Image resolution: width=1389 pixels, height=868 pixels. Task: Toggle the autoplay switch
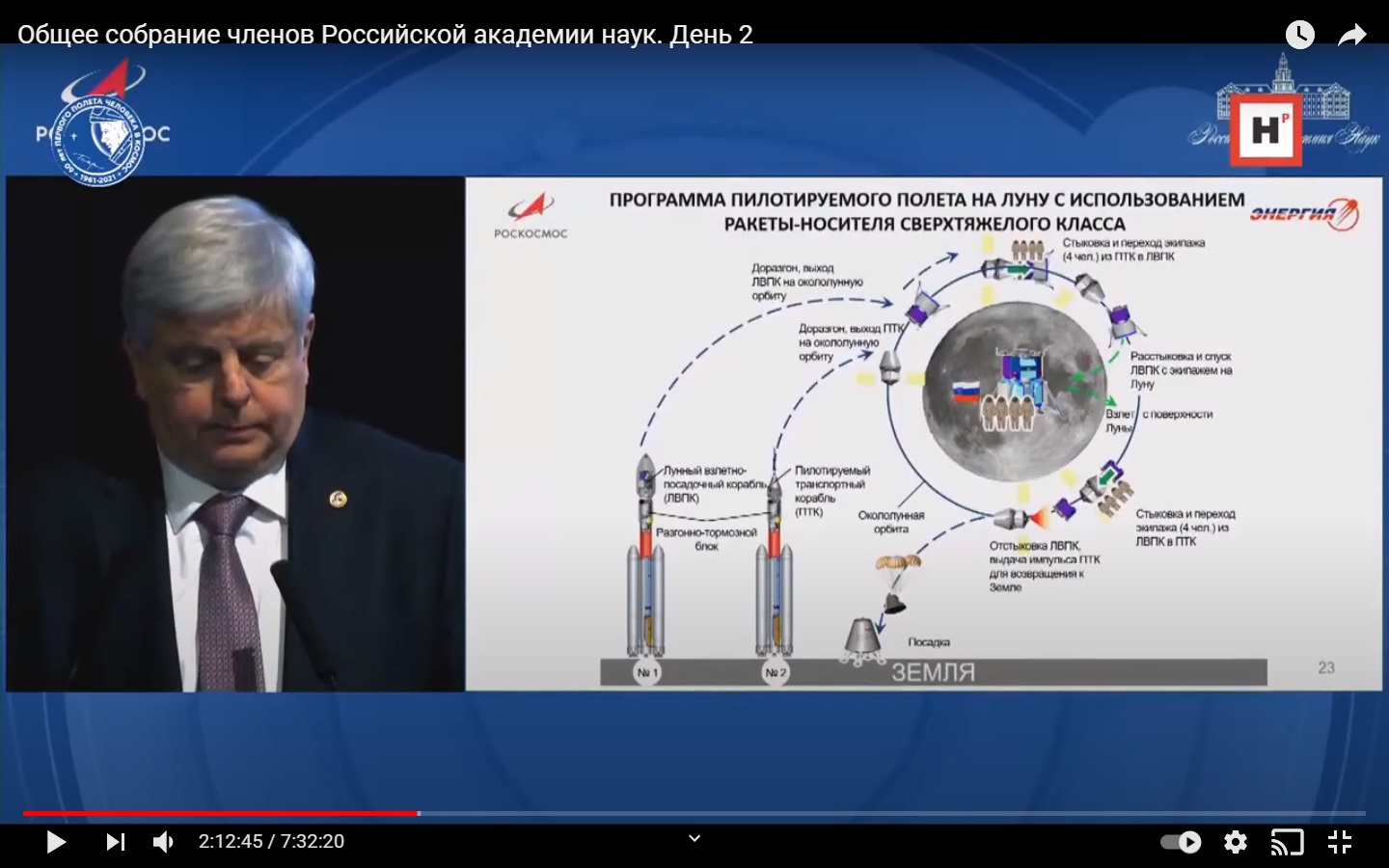coord(1181,842)
